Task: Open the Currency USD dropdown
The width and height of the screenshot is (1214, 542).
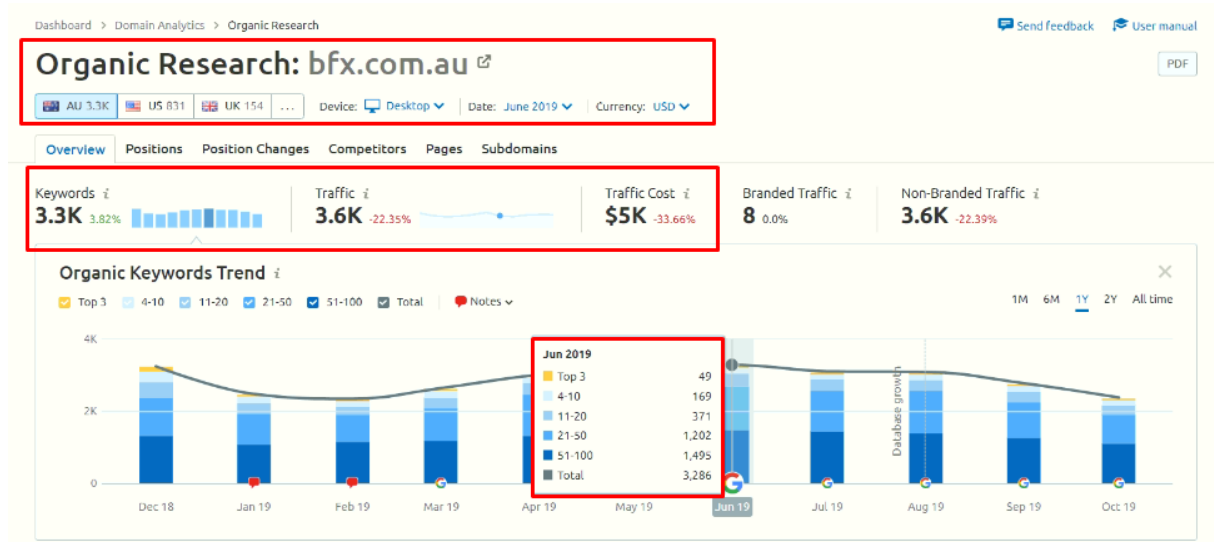Action: [x=671, y=106]
